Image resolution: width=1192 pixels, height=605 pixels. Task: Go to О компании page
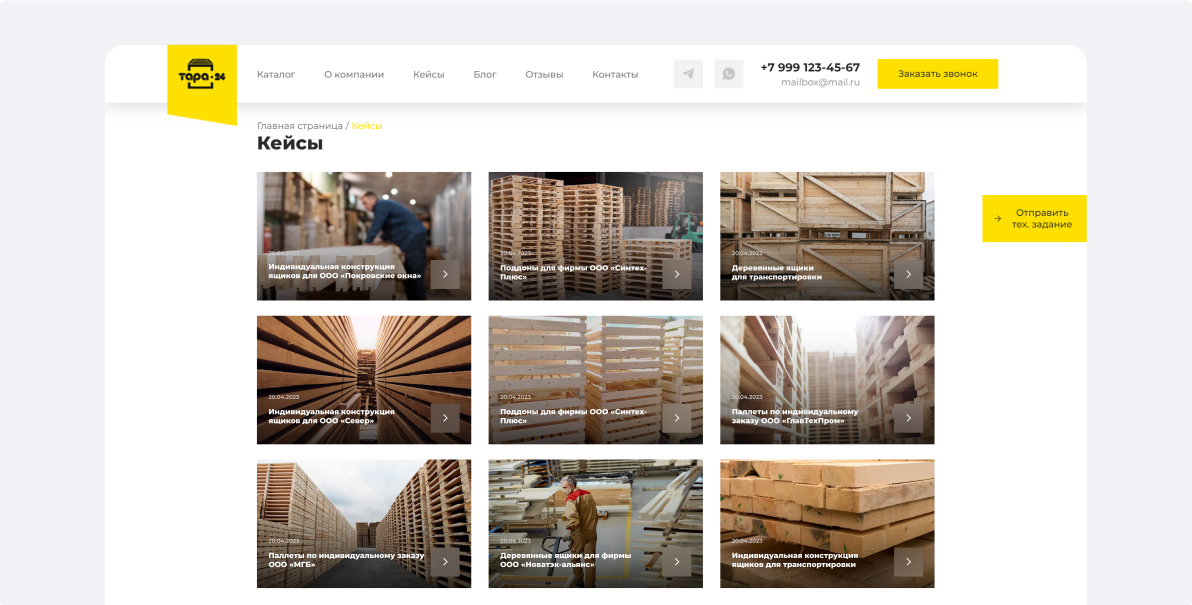click(x=354, y=74)
